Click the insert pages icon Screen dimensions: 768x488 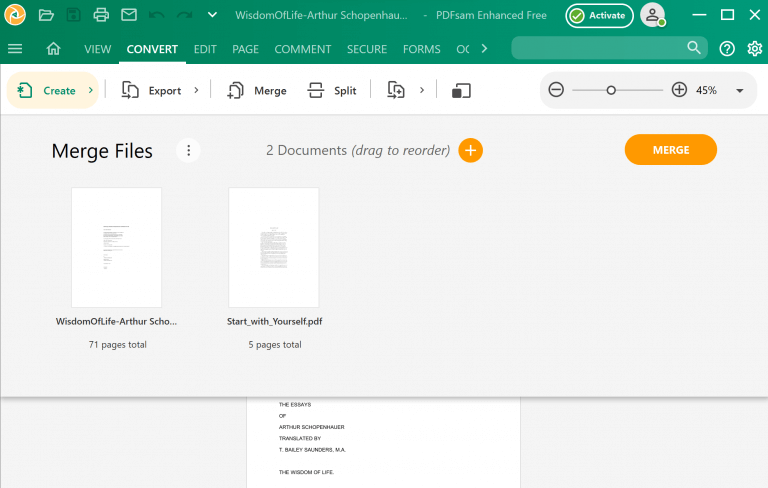click(x=396, y=90)
